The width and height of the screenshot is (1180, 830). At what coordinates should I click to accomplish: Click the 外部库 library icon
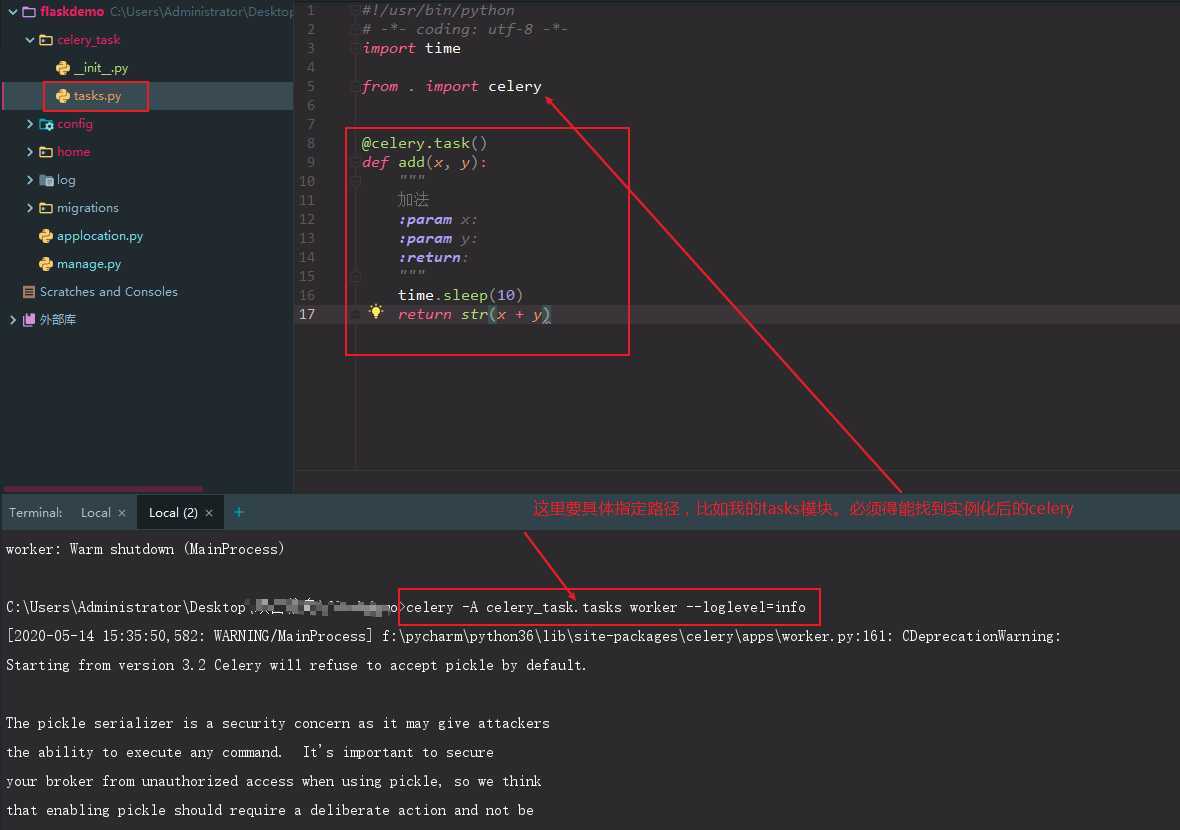point(29,320)
